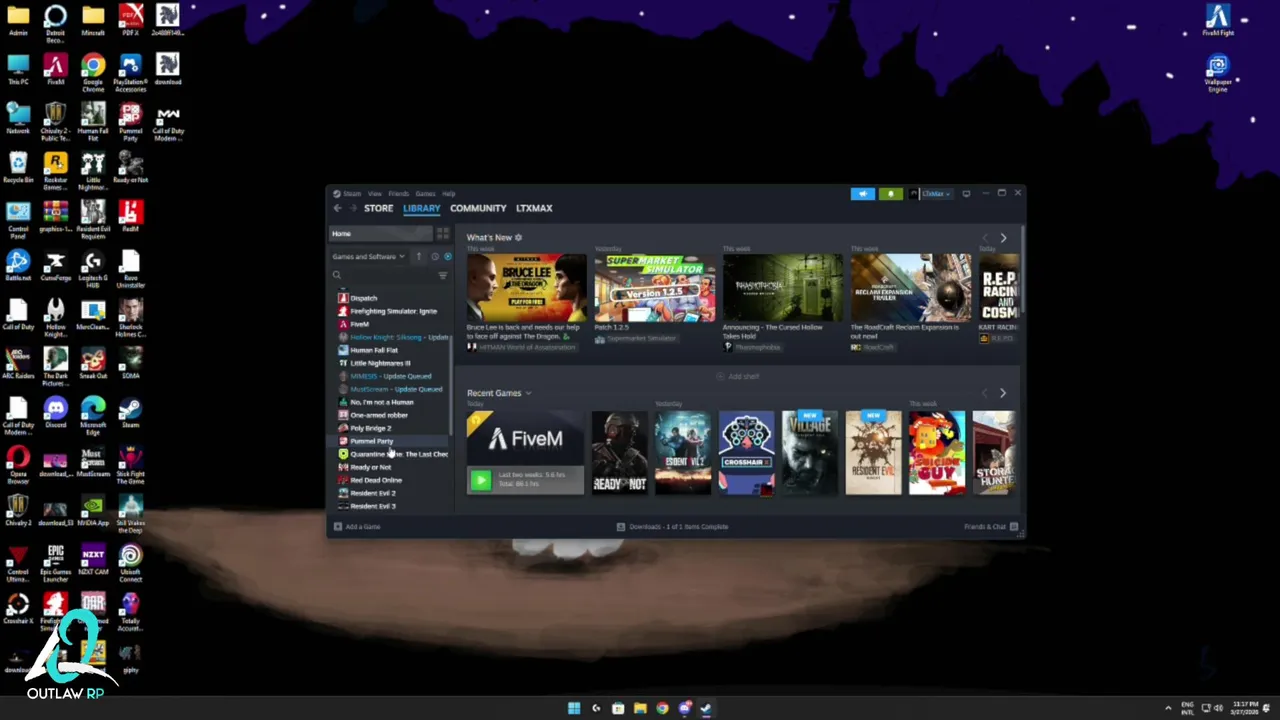
Task: Click the Windows Start button
Action: (574, 708)
